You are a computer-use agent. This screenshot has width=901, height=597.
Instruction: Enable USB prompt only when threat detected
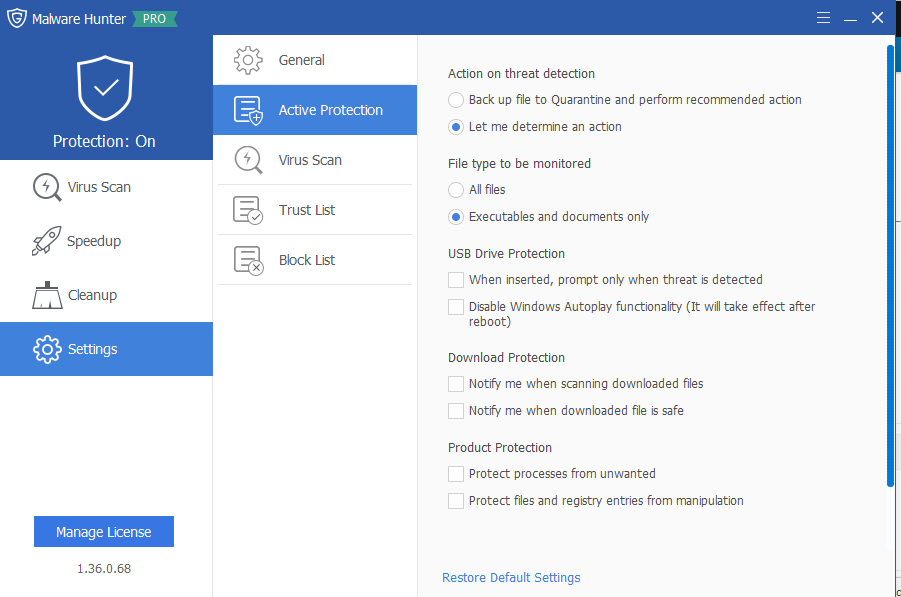tap(456, 280)
